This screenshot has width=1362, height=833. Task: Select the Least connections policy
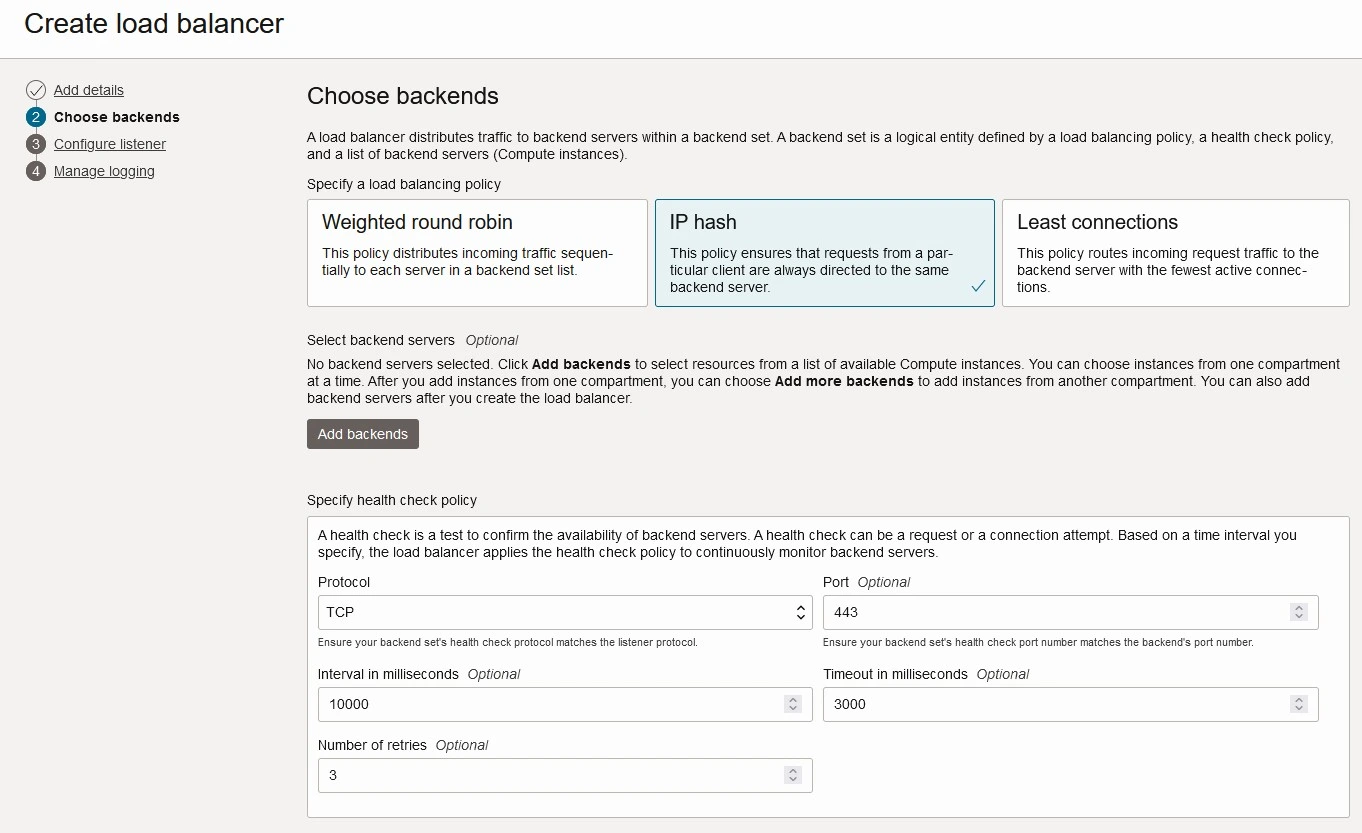pyautogui.click(x=1175, y=253)
